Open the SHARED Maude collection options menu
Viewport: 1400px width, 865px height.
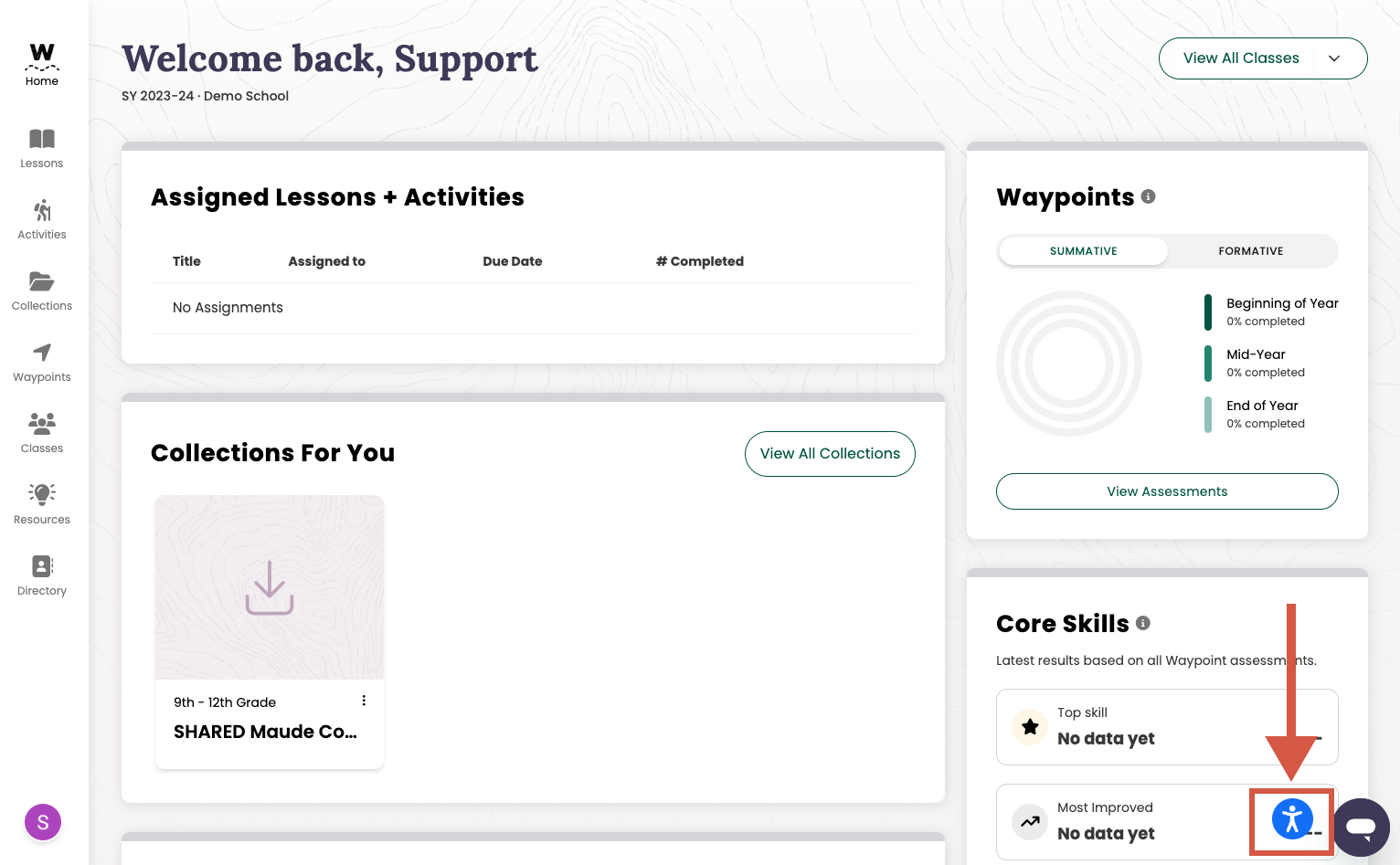[364, 701]
